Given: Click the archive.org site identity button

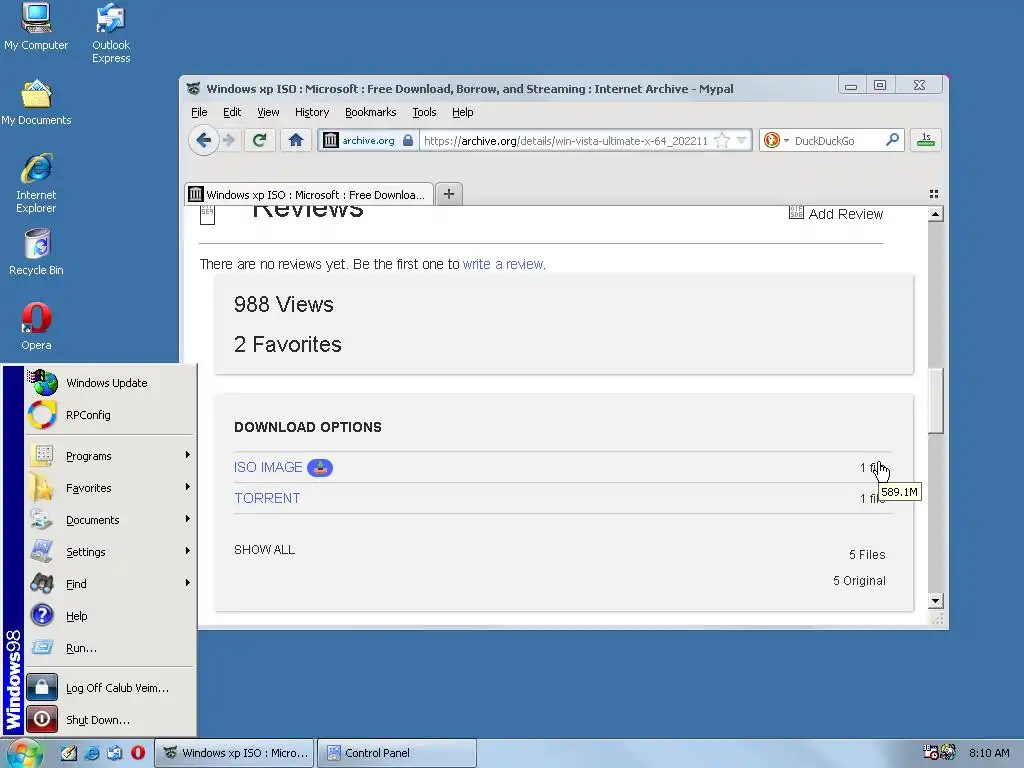Looking at the screenshot, I should 369,140.
